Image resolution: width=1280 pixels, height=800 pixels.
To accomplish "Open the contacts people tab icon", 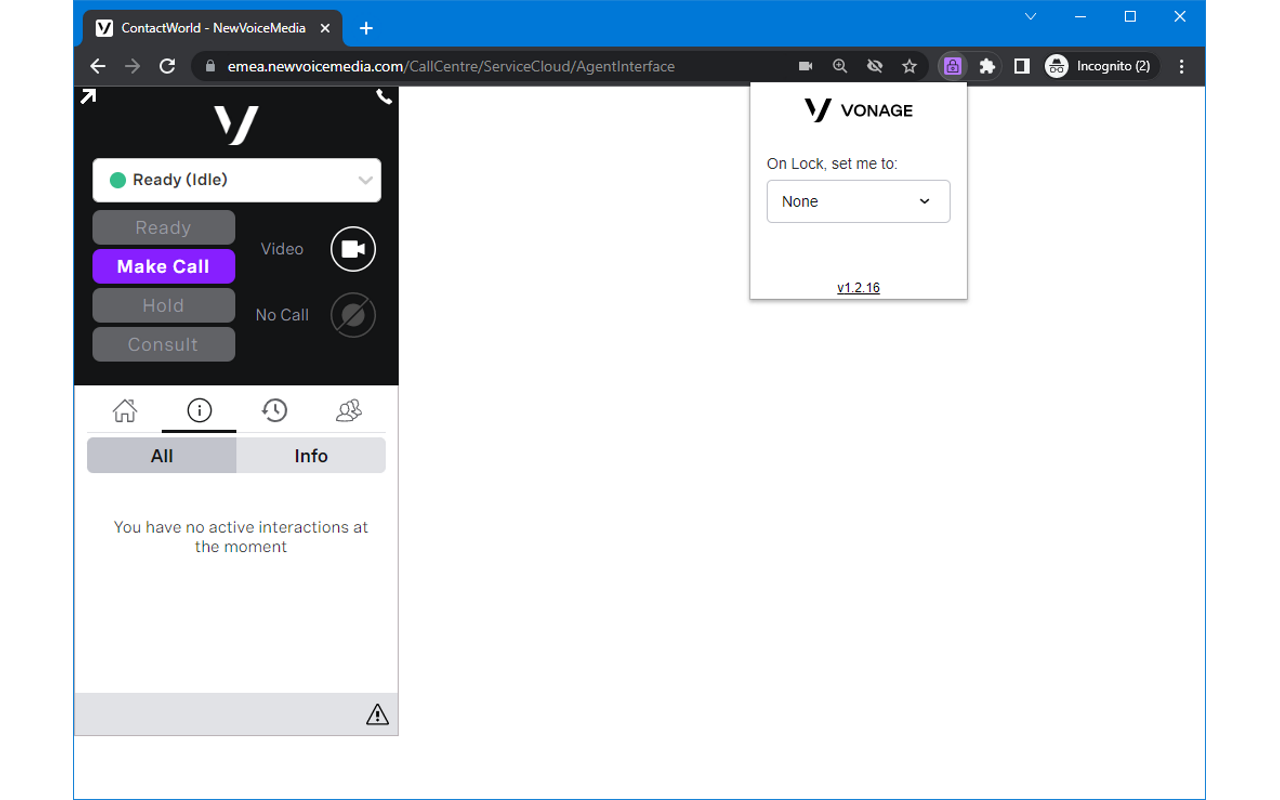I will click(x=348, y=410).
